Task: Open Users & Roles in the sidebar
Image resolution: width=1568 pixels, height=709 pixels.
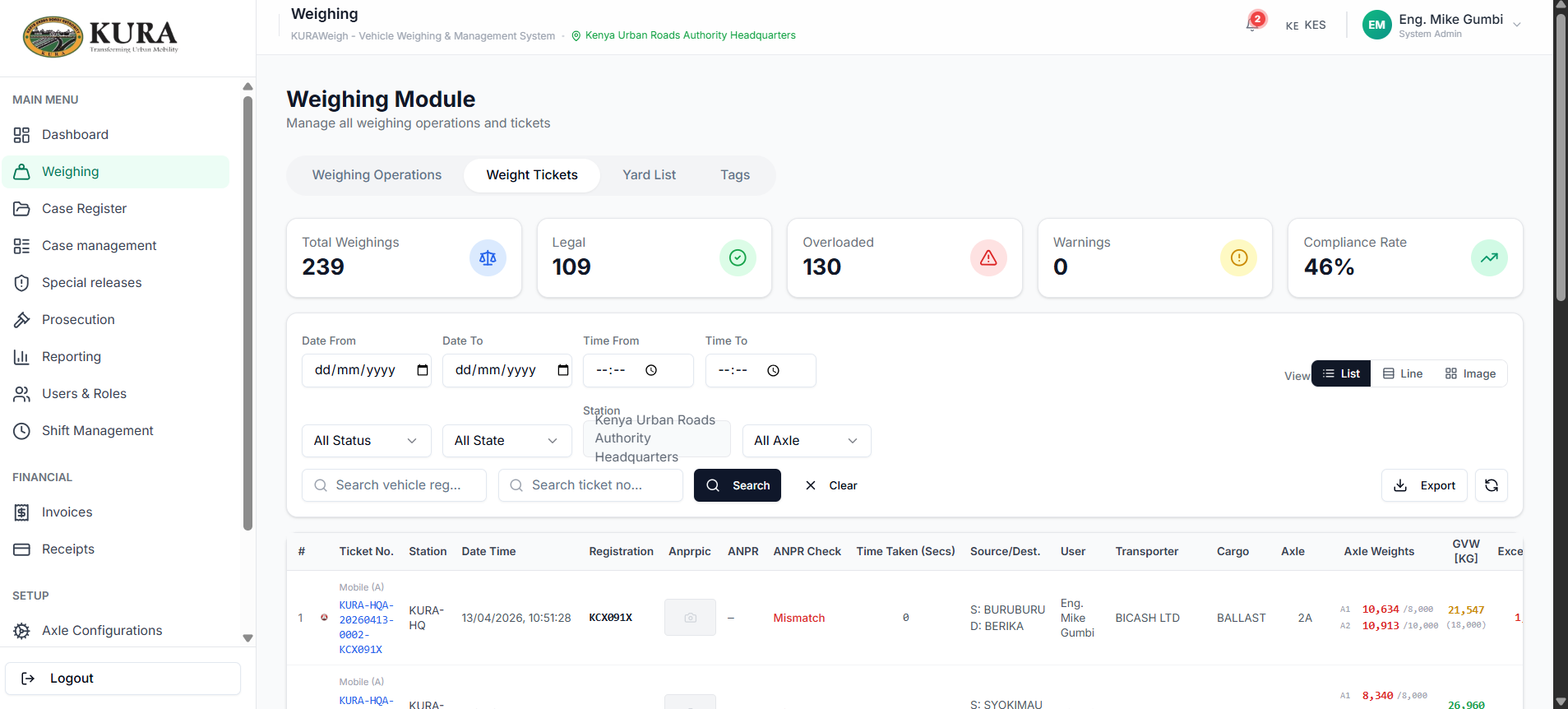Action: [116, 394]
